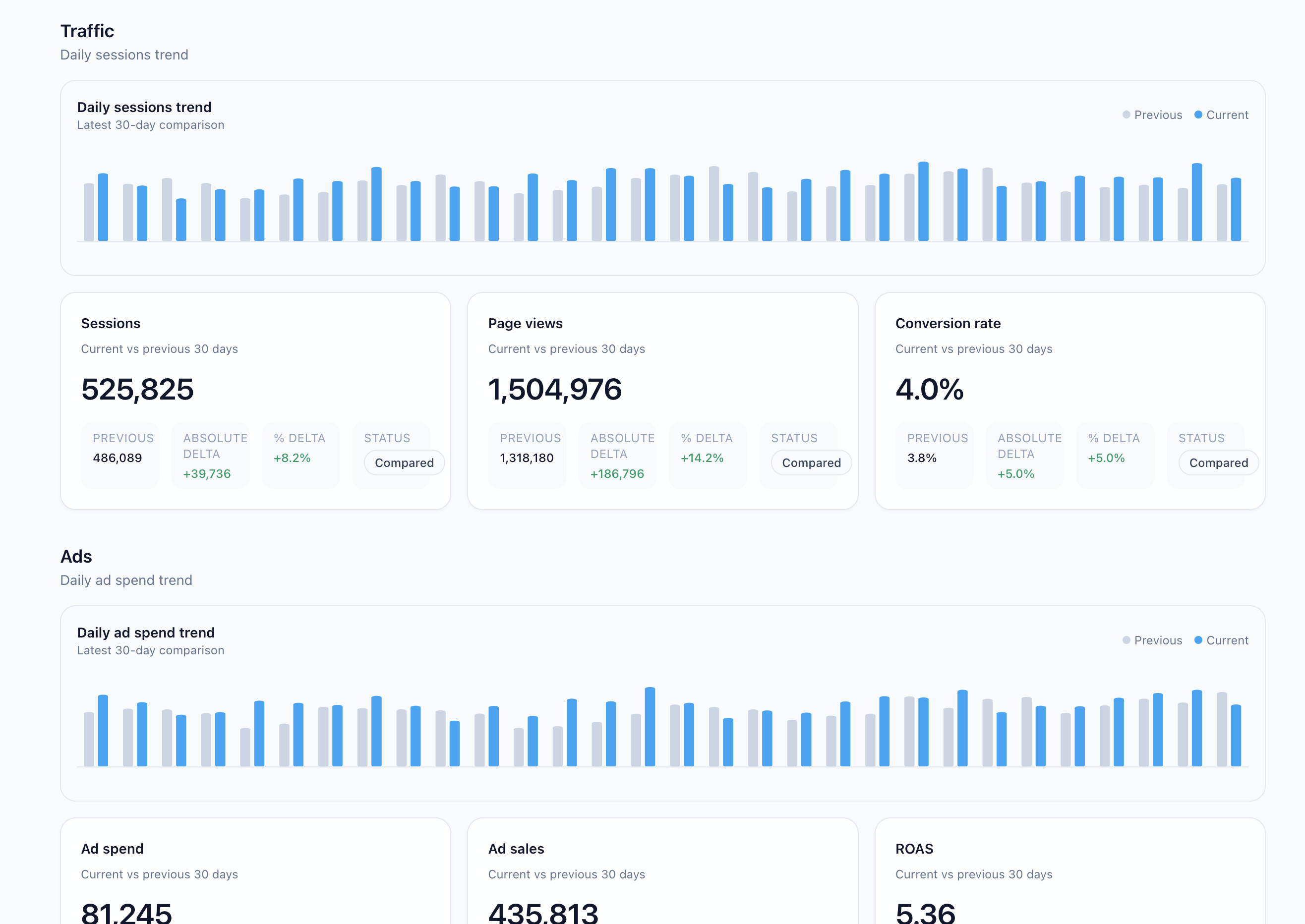Image resolution: width=1305 pixels, height=924 pixels.
Task: Click 'Current vs previous 30 days' in ROAS card
Action: click(974, 874)
